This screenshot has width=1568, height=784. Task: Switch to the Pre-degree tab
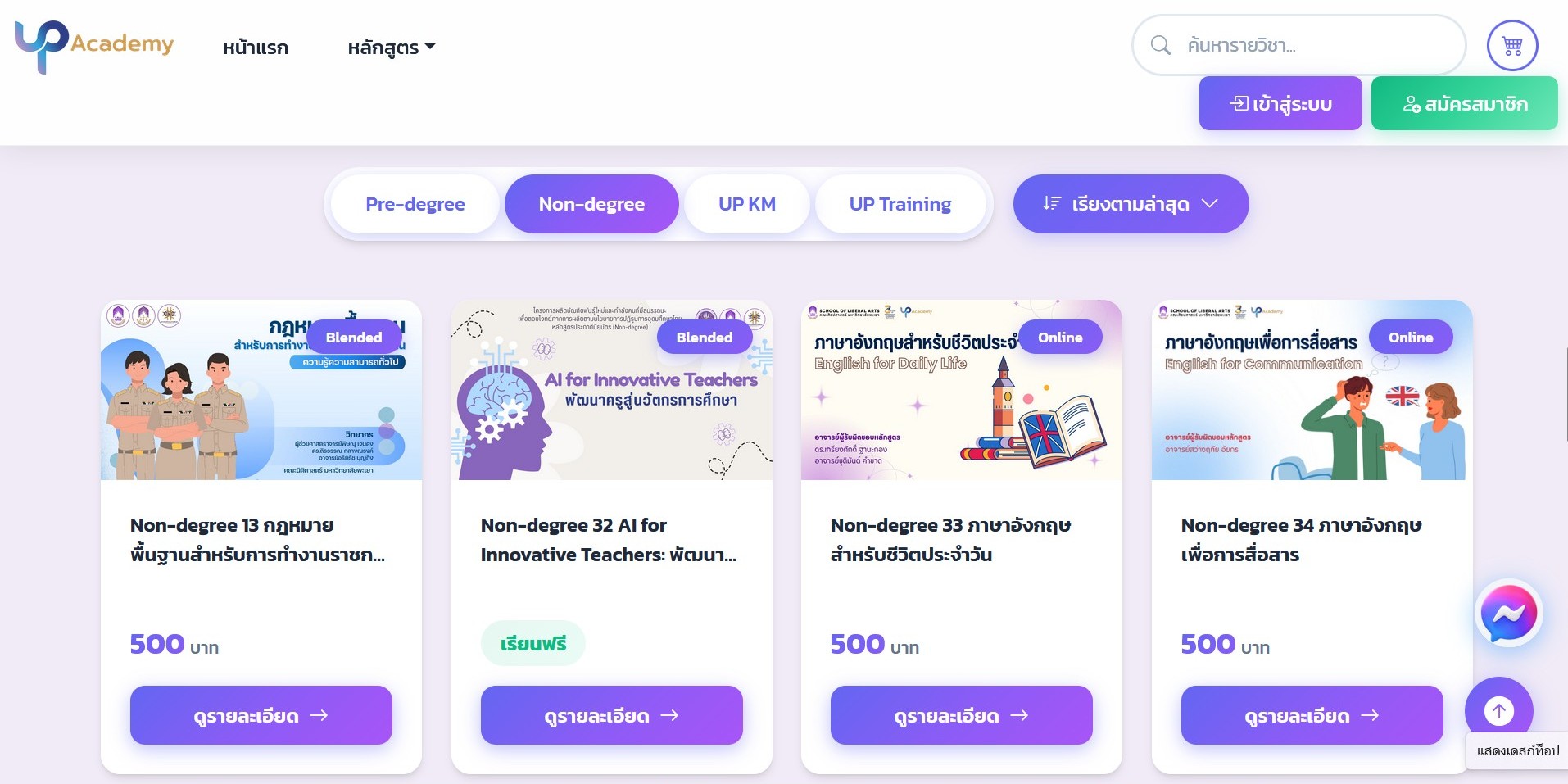tap(415, 204)
